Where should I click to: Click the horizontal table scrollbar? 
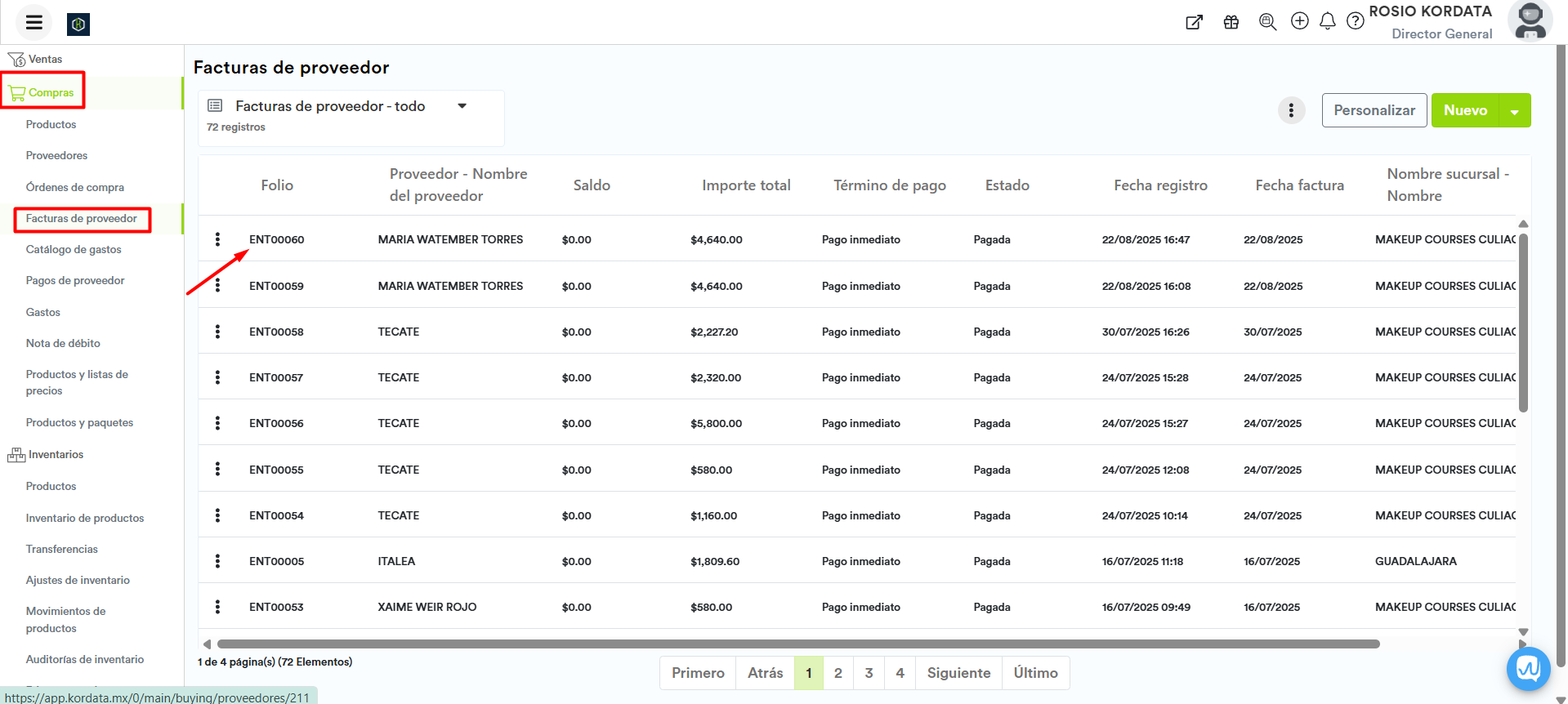coord(797,644)
